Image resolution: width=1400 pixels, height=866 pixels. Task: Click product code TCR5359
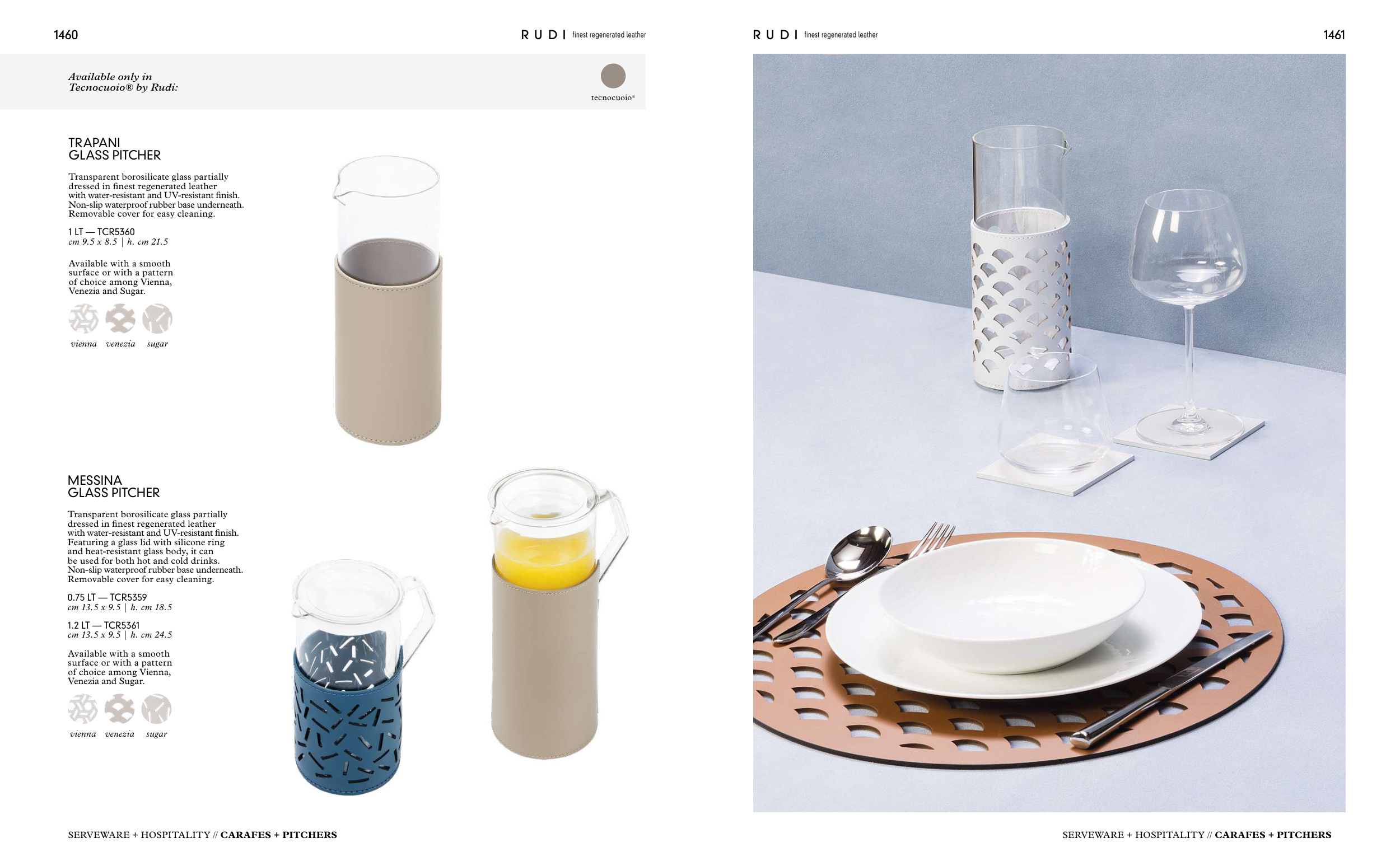tap(128, 597)
